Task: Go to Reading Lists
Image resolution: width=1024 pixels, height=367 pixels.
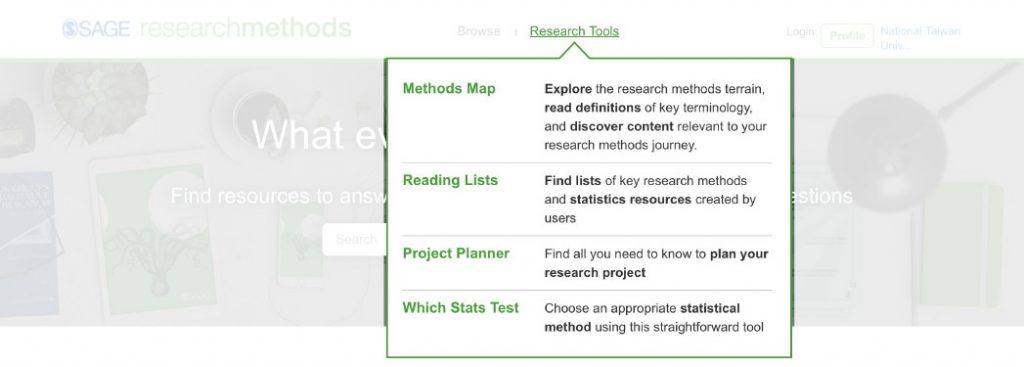Action: pos(450,180)
